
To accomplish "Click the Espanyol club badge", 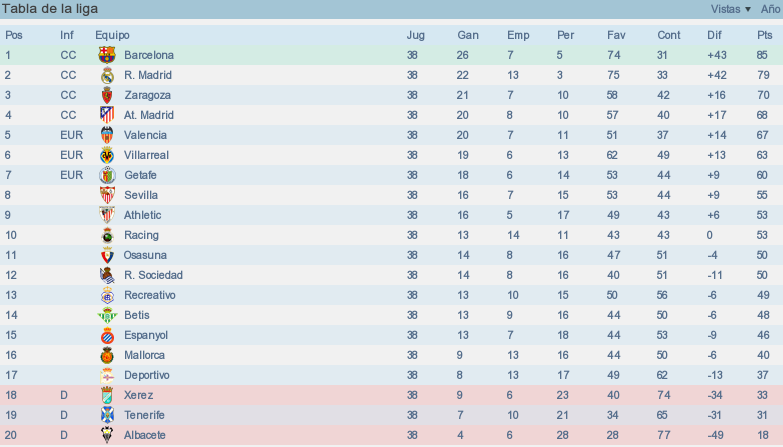I will click(x=107, y=335).
